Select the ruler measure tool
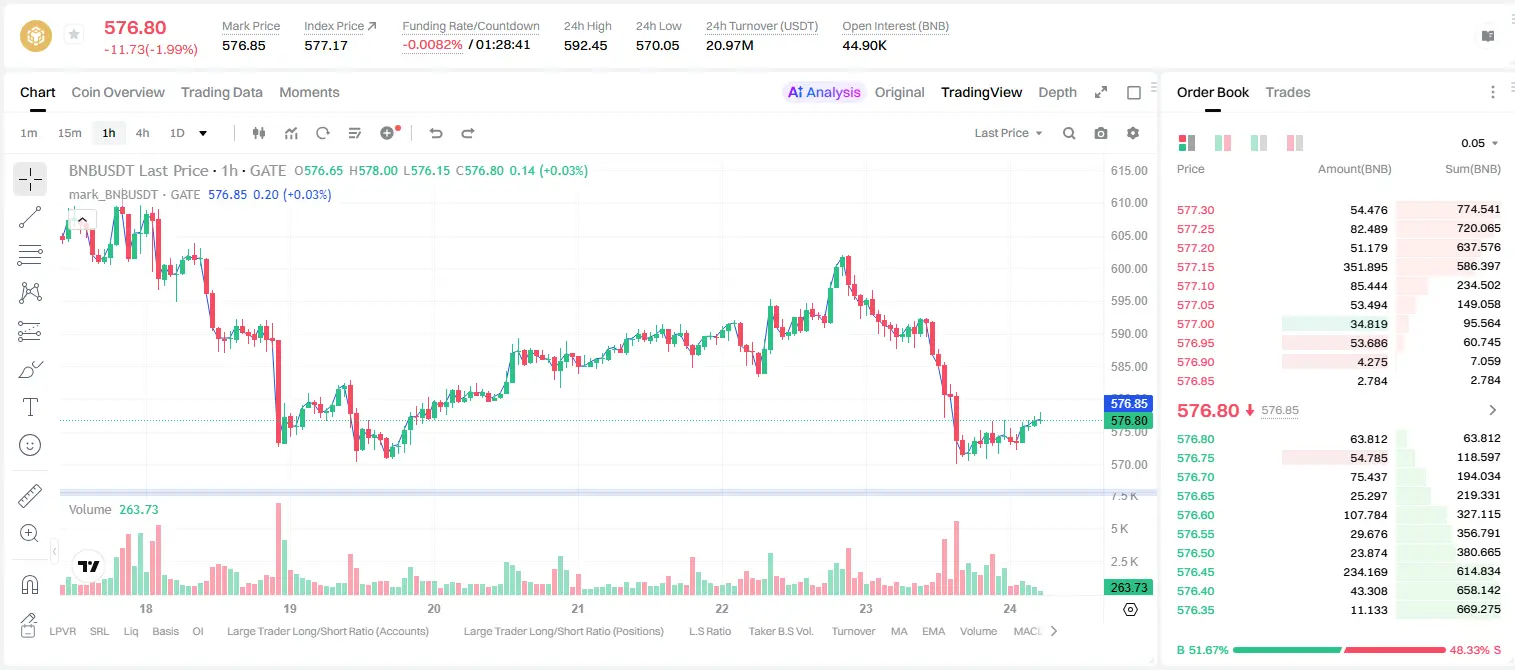Image resolution: width=1515 pixels, height=670 pixels. 30,495
